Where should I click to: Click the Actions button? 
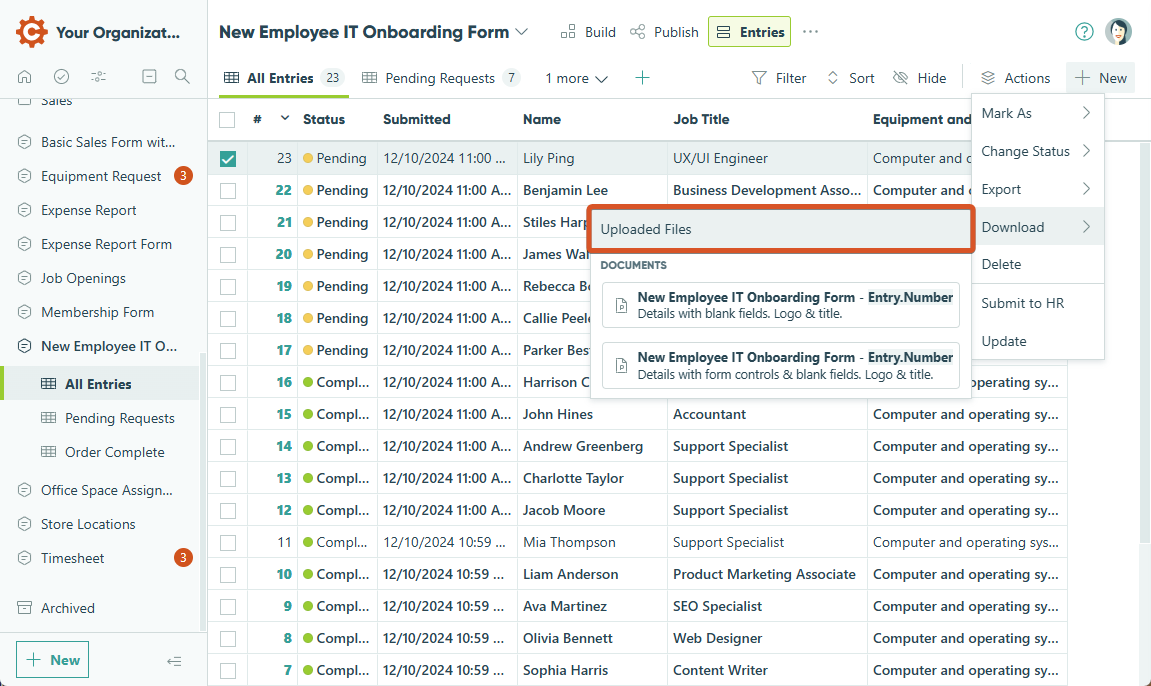1015,78
